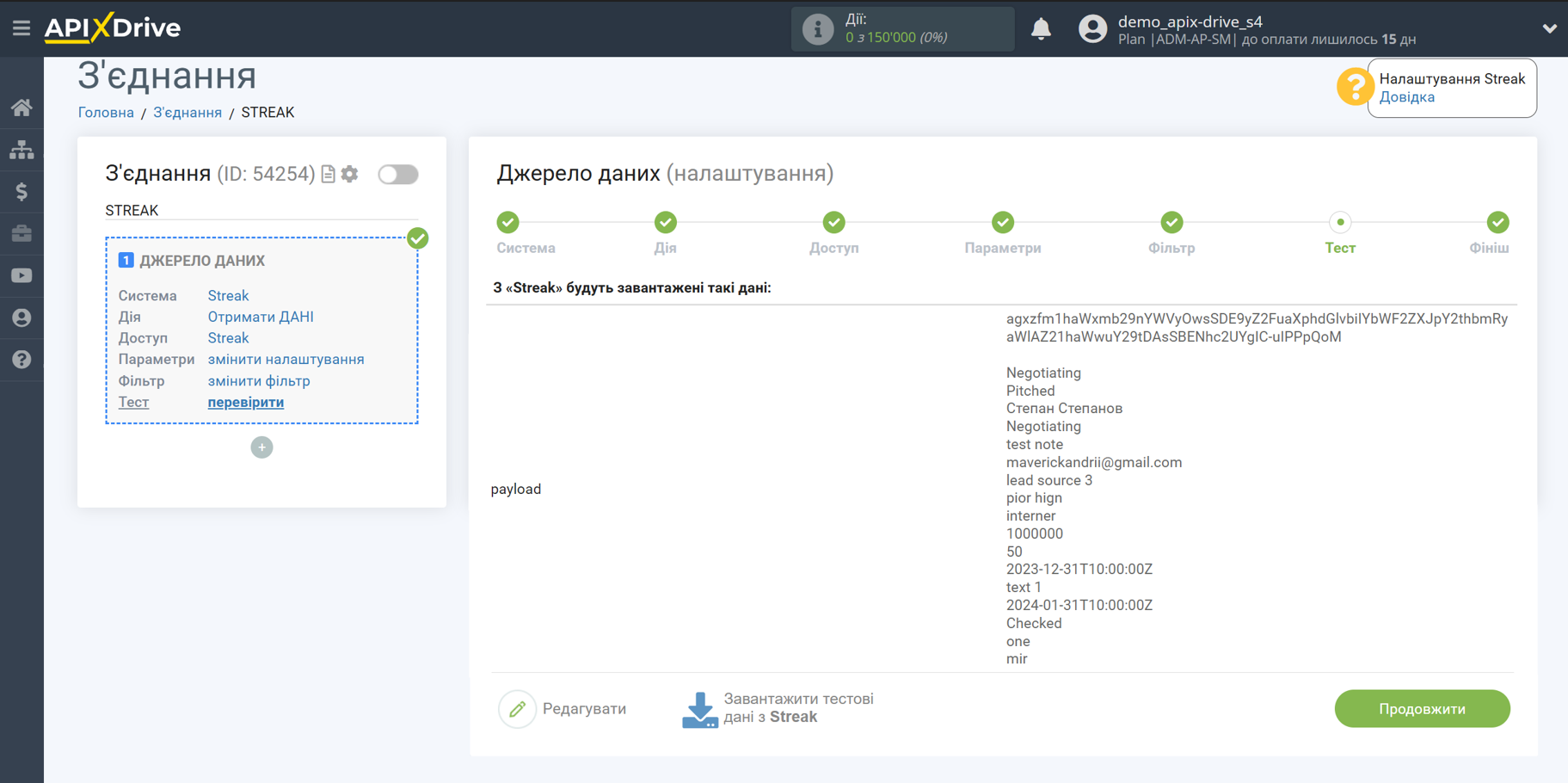This screenshot has height=783, width=1568.
Task: Click Редагувати pencil button
Action: tap(563, 709)
